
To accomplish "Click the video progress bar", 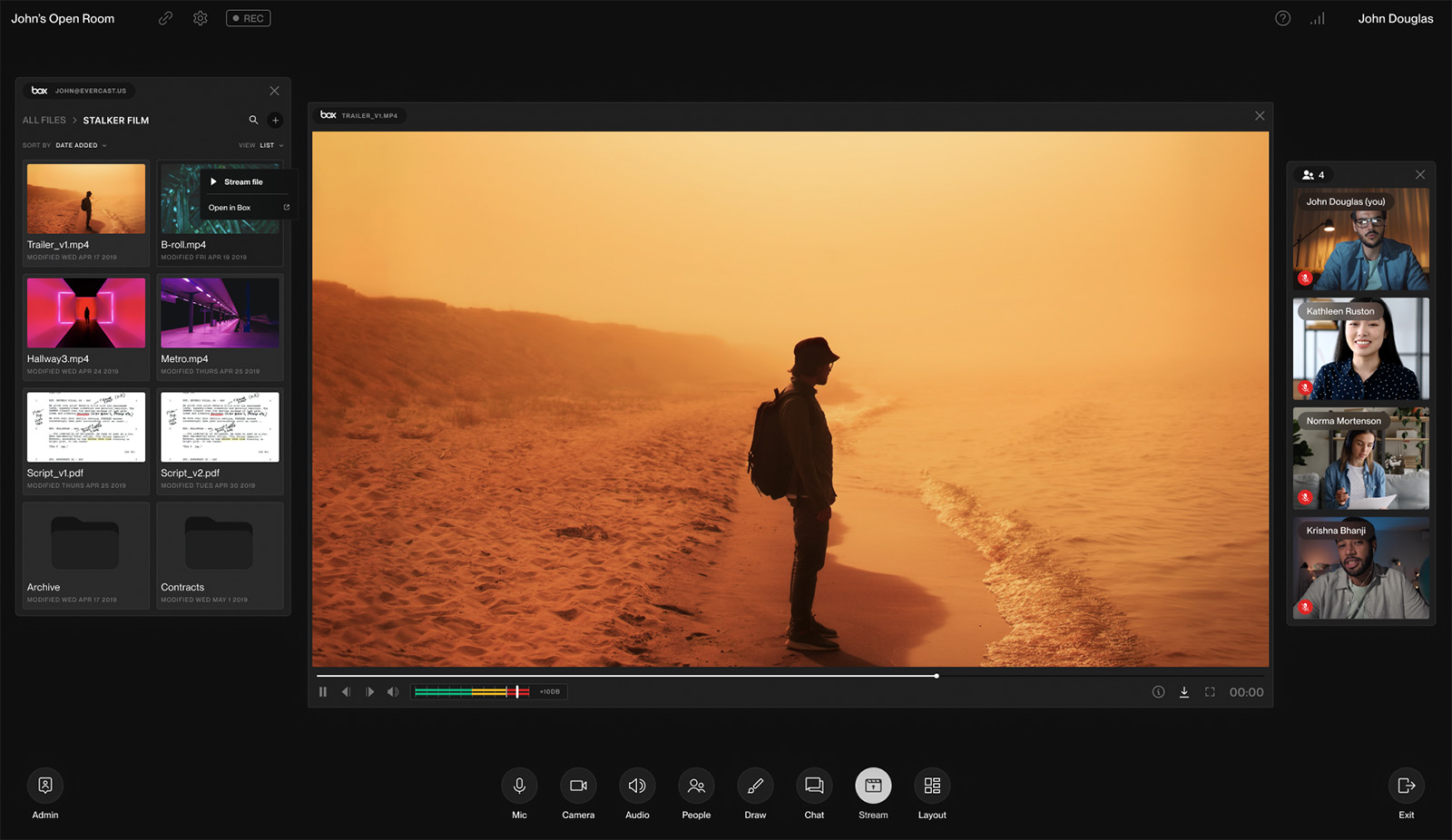I will 790,676.
